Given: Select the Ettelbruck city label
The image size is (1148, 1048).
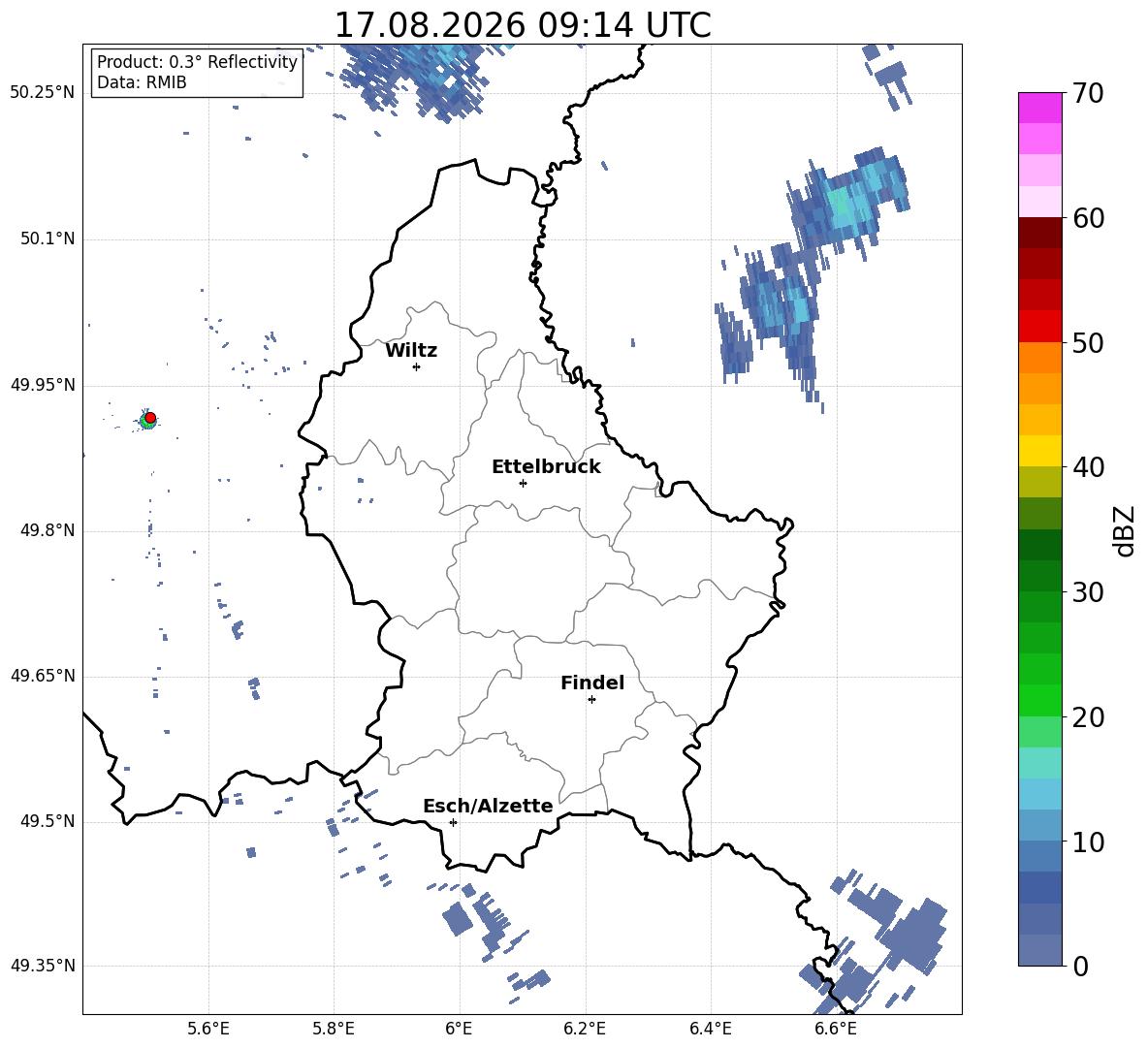Looking at the screenshot, I should 546,467.
